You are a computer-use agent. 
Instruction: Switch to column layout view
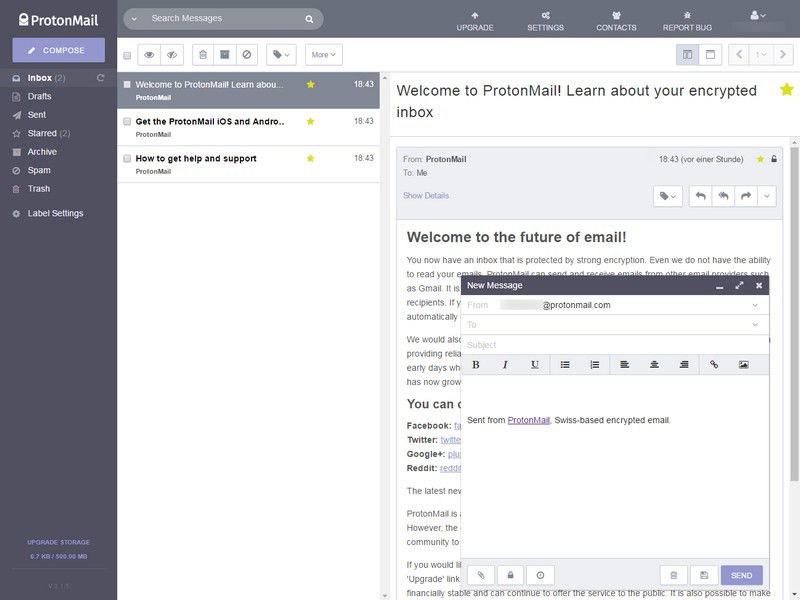pos(687,55)
